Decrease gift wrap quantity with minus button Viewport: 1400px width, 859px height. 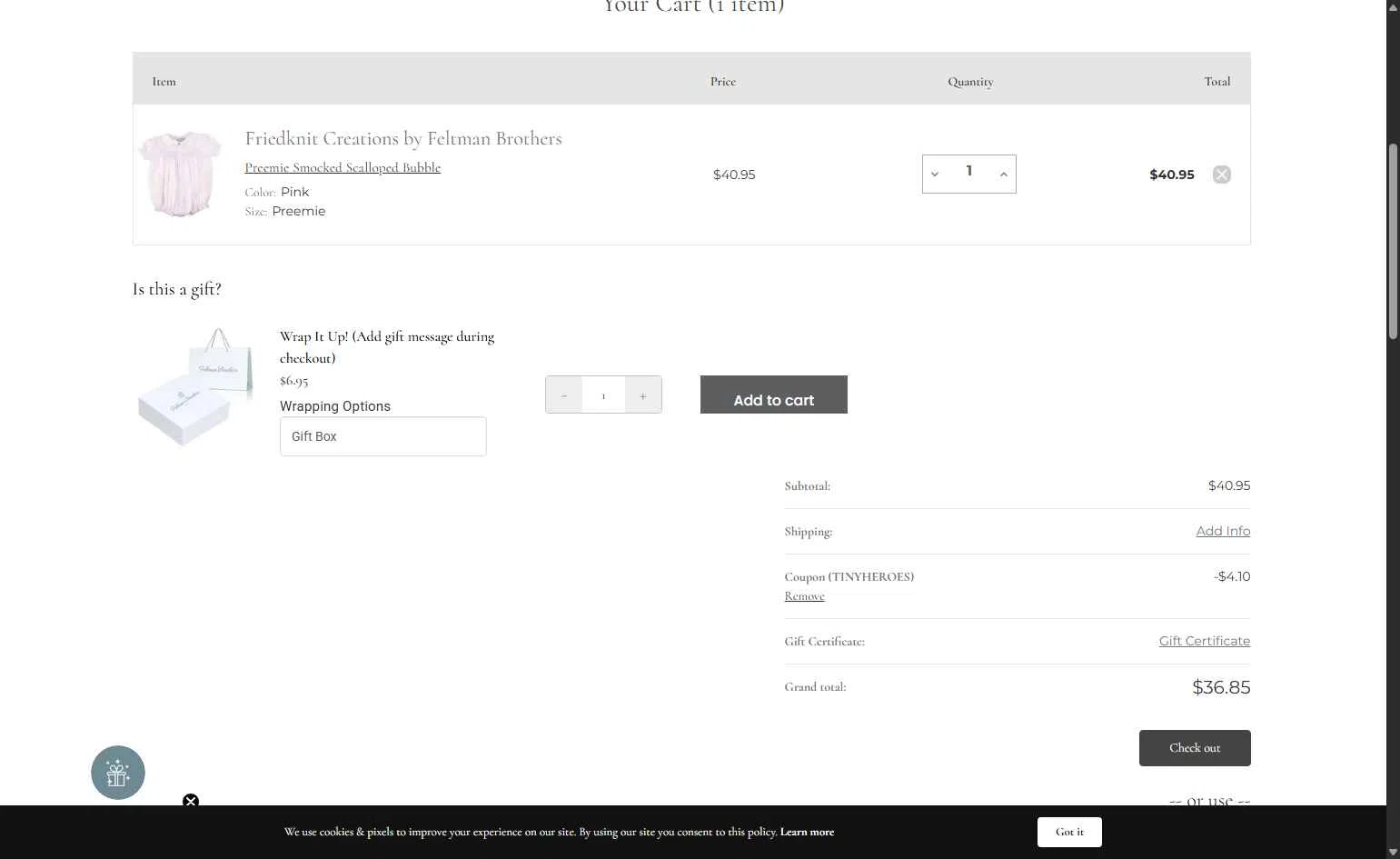pyautogui.click(x=564, y=395)
